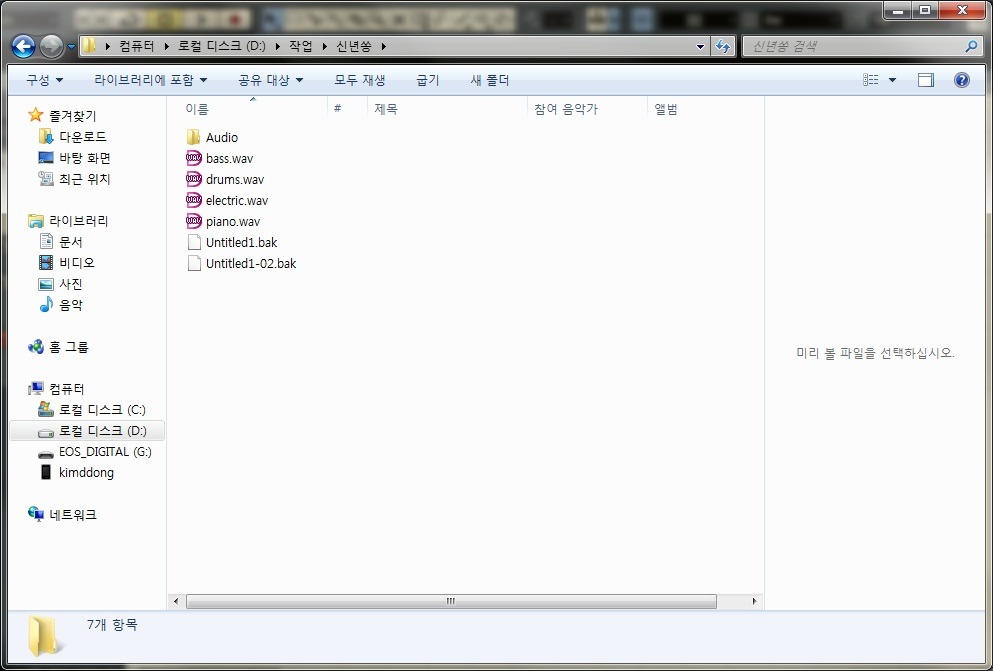
Task: Open 다운로드 in favorites
Action: [83, 137]
